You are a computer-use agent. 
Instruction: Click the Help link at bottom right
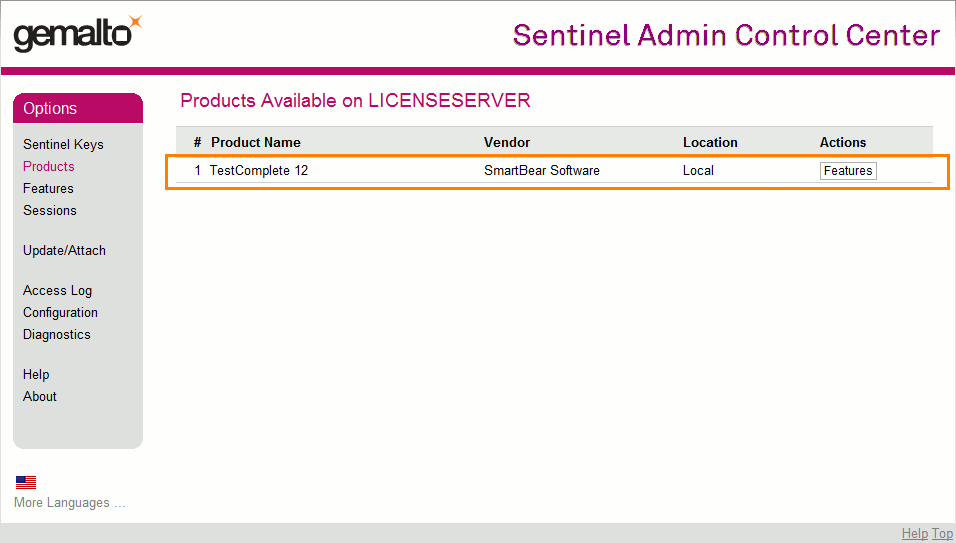(x=914, y=534)
